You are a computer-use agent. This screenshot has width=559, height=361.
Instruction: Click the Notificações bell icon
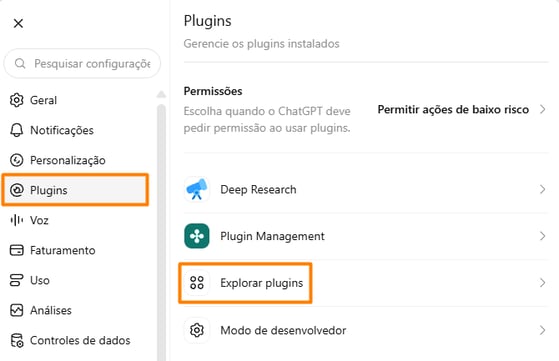click(x=16, y=130)
